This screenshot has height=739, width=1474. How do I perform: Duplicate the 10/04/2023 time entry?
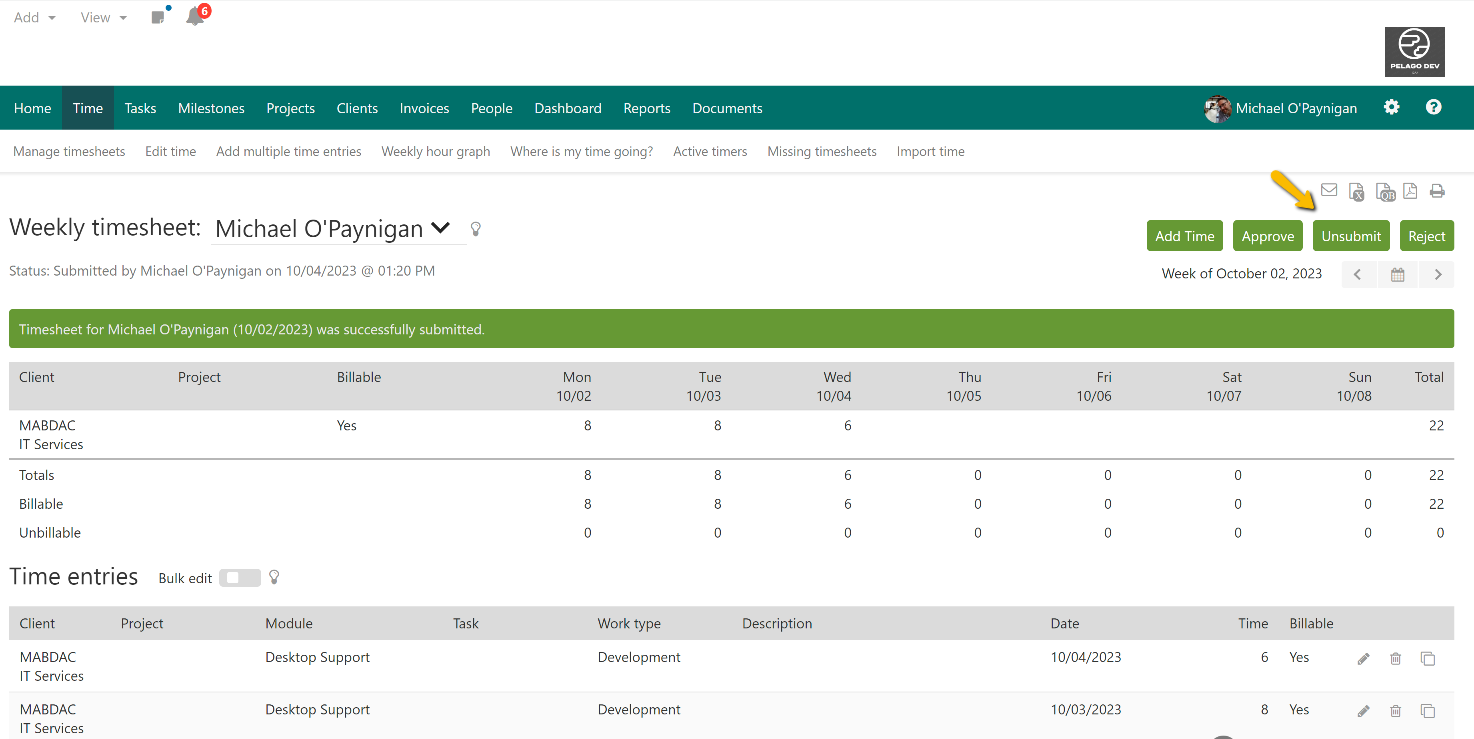pyautogui.click(x=1428, y=658)
